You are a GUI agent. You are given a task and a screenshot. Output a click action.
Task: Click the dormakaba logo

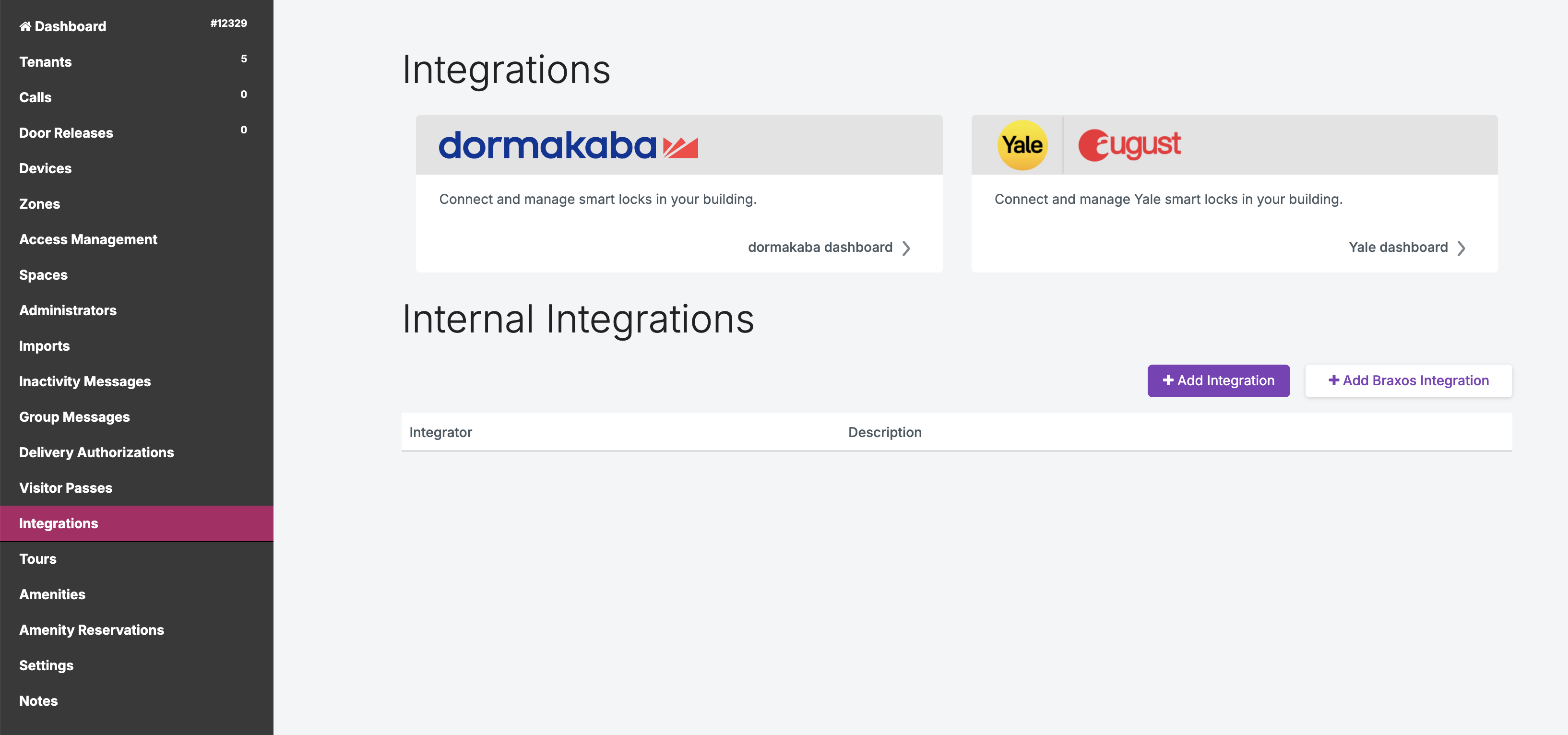[567, 145]
